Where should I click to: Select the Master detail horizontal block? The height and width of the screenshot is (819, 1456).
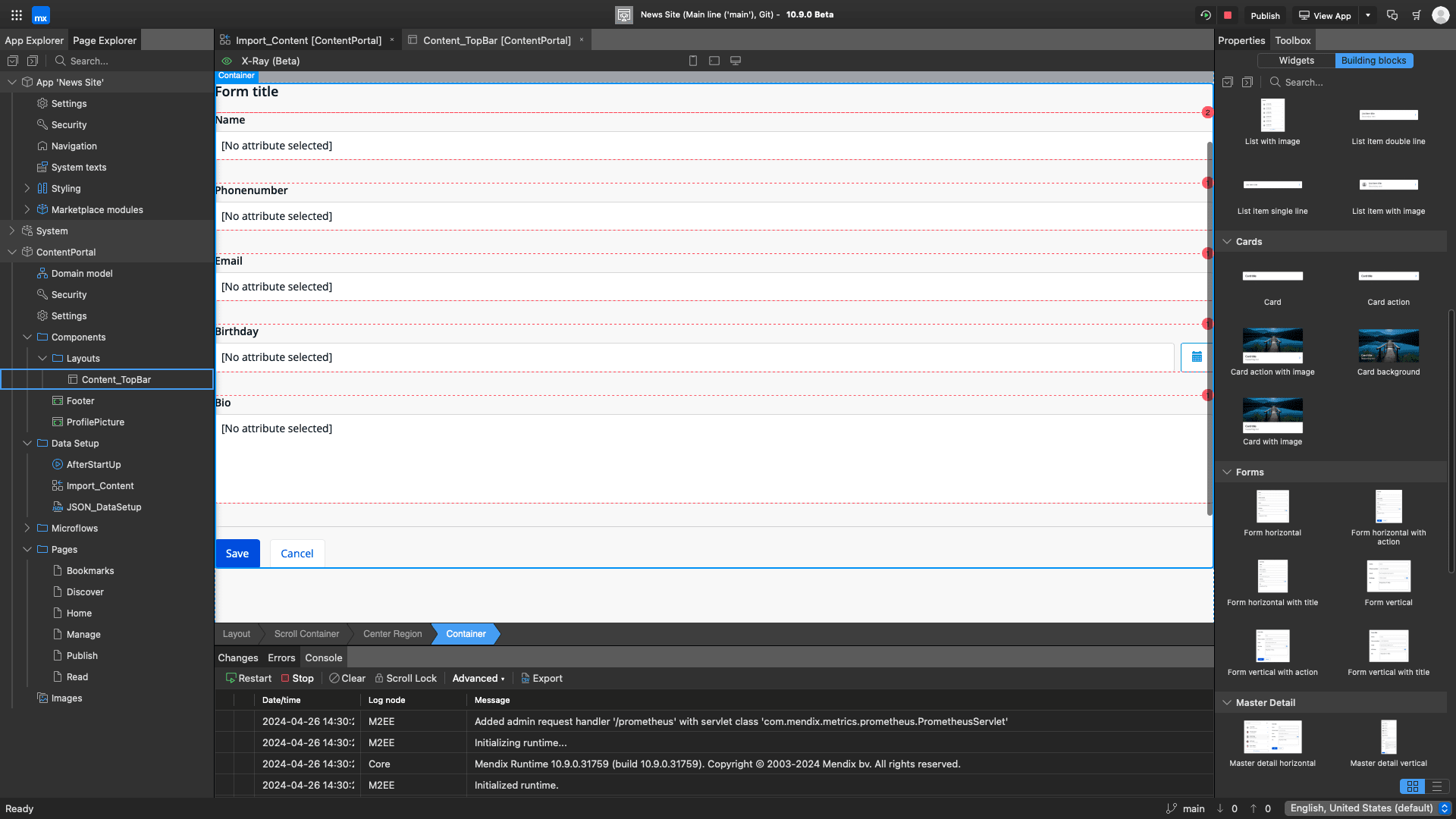click(x=1272, y=744)
